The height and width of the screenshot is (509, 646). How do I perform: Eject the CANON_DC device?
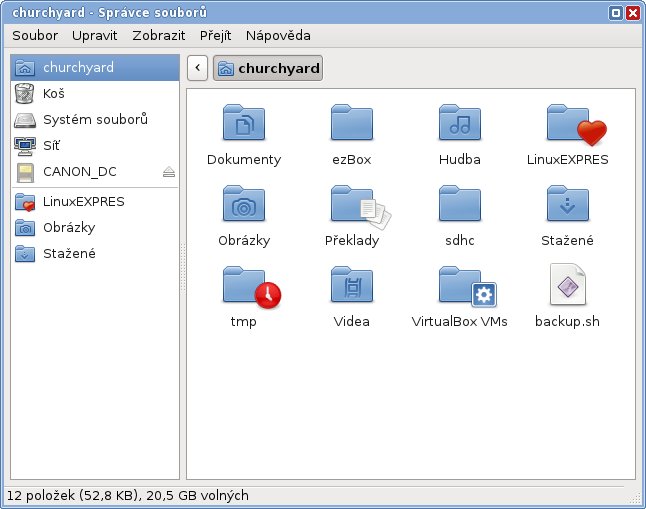[x=169, y=173]
